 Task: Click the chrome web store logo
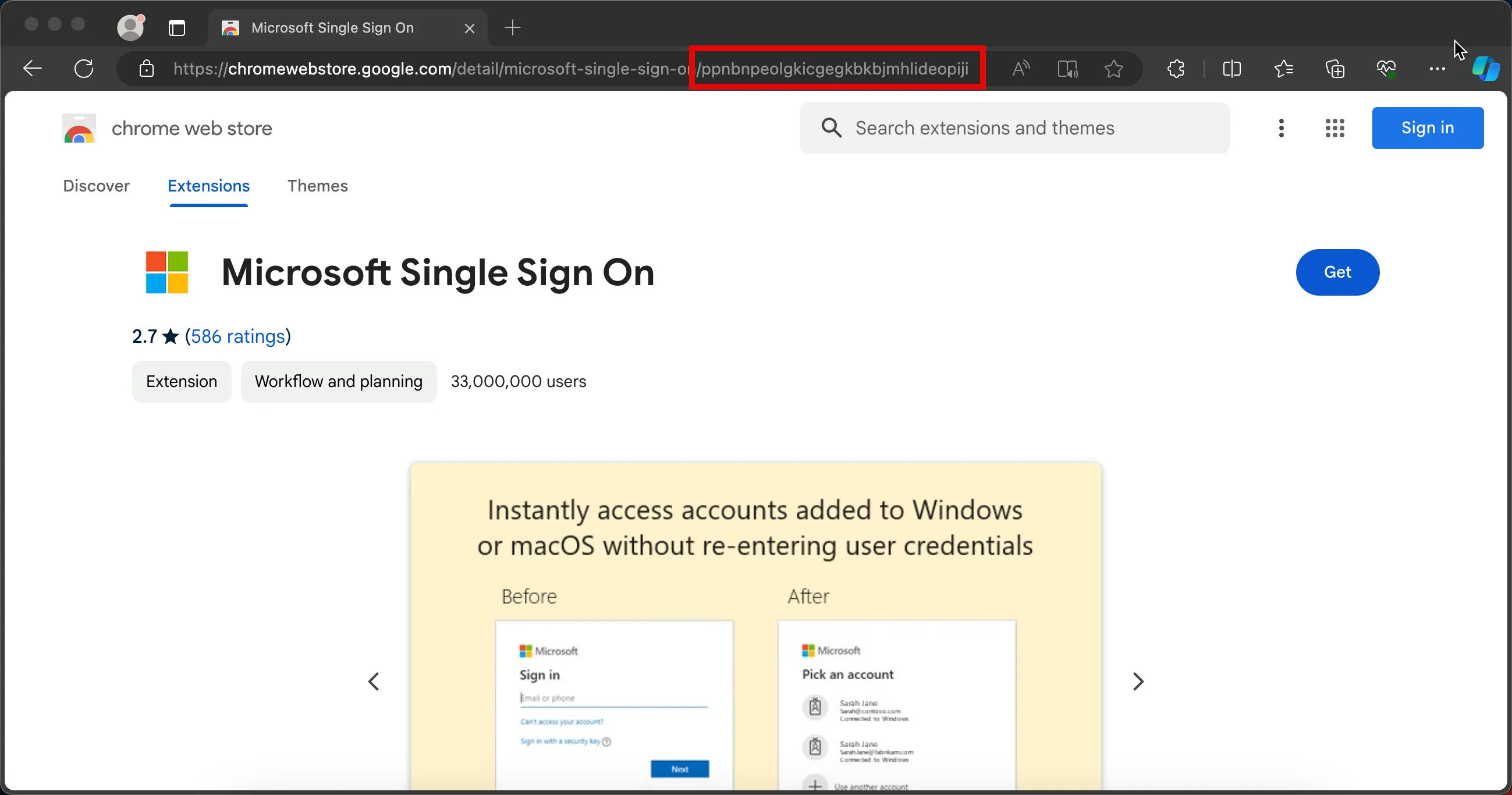pos(79,128)
